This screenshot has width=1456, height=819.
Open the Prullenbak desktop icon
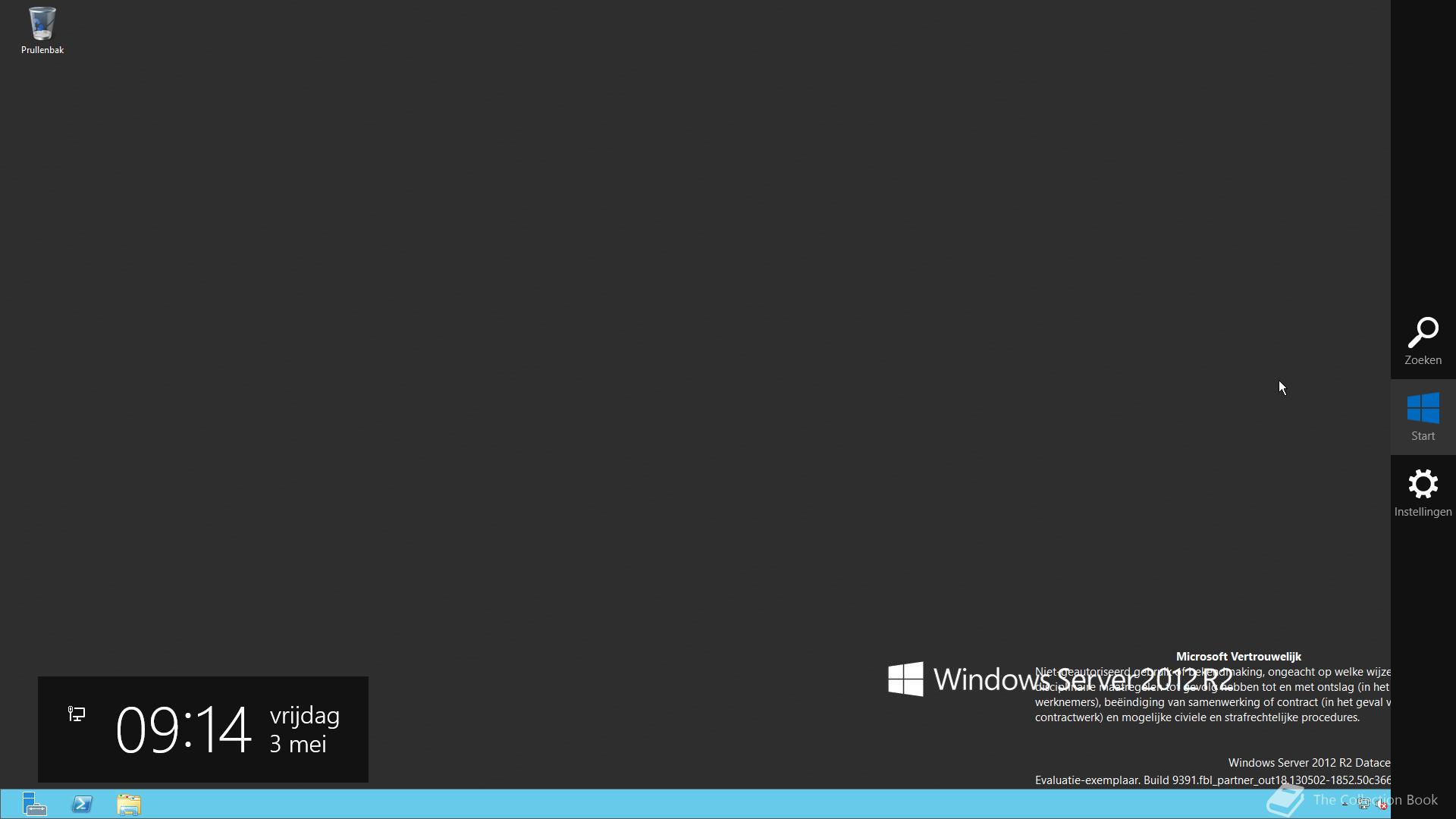42,30
